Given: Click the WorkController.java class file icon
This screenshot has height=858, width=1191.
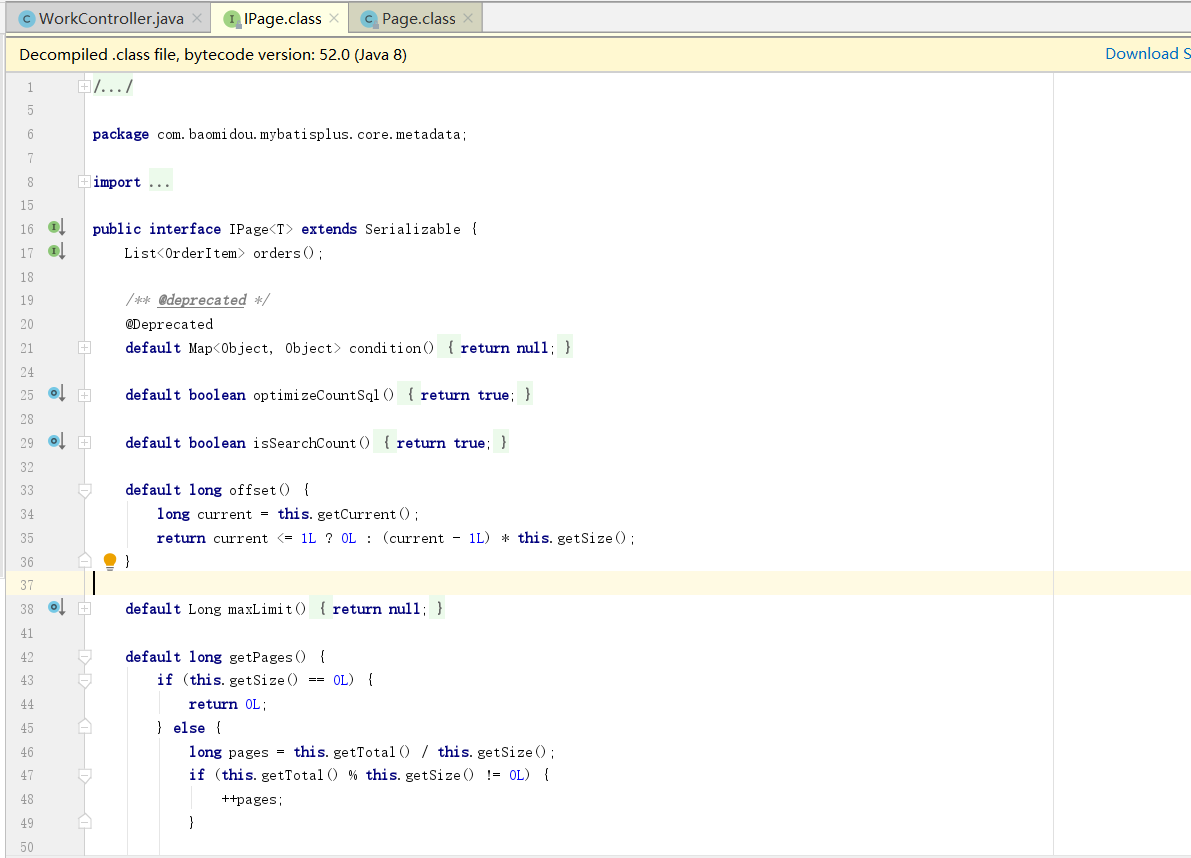Looking at the screenshot, I should pyautogui.click(x=27, y=19).
